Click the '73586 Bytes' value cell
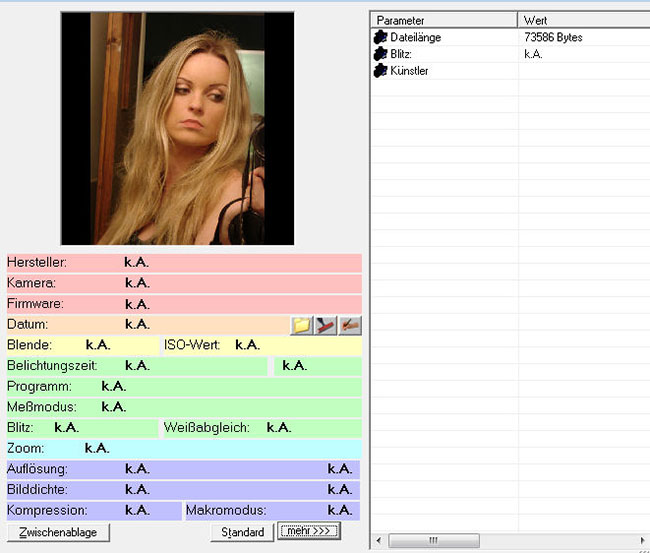 click(553, 37)
